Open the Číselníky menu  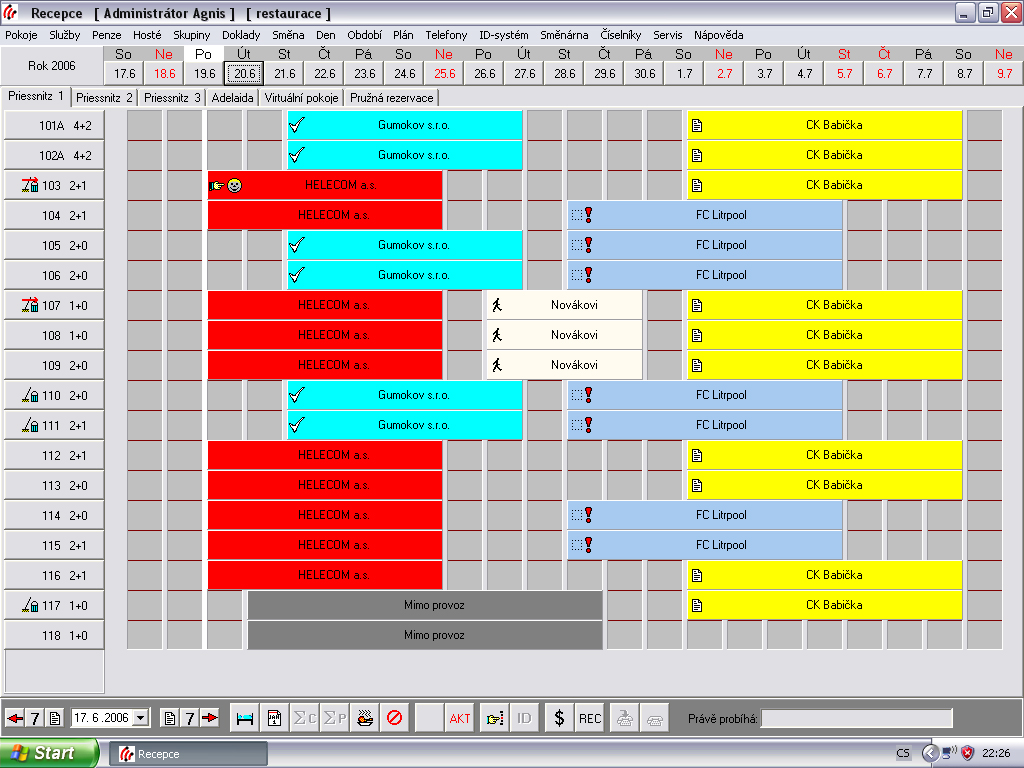click(x=621, y=34)
